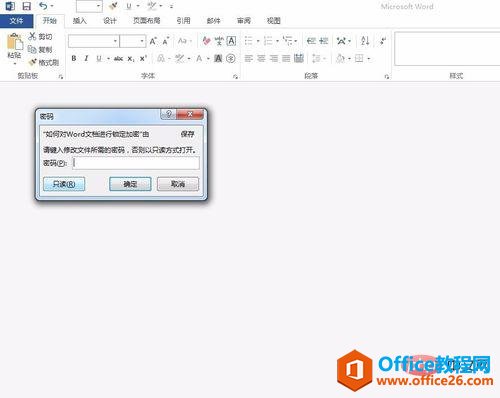Toggle Strikethrough abc formatting
Image resolution: width=500 pixels, height=398 pixels.
point(118,59)
